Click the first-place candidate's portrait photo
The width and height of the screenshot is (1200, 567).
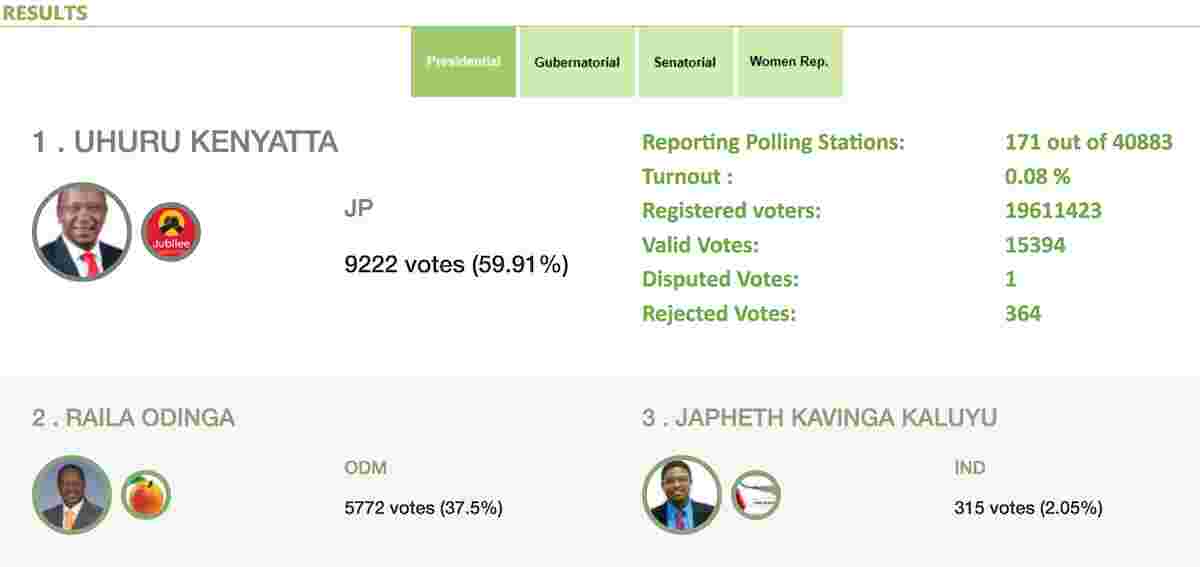82,232
